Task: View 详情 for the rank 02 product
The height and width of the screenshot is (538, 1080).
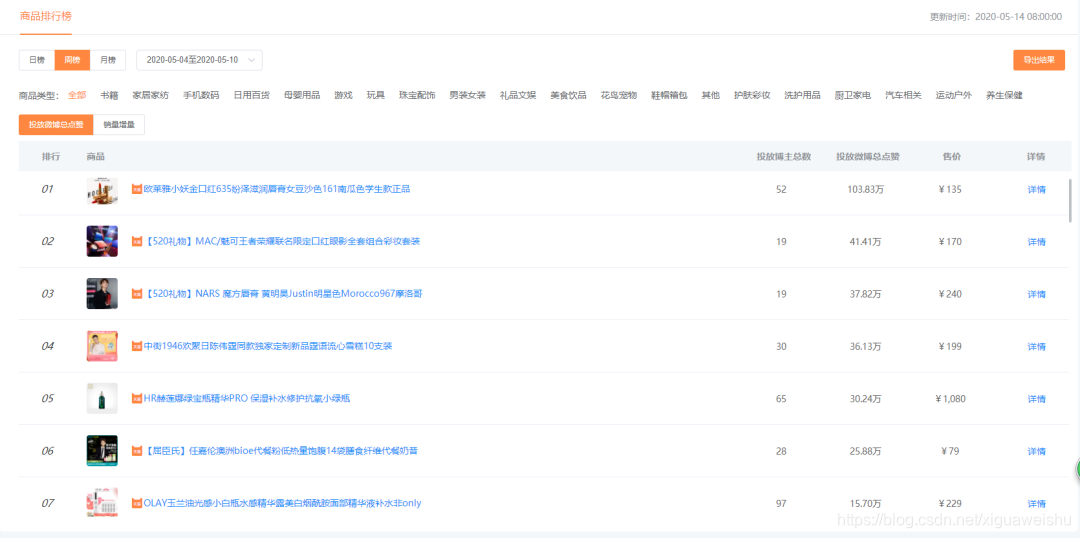Action: (x=1037, y=242)
